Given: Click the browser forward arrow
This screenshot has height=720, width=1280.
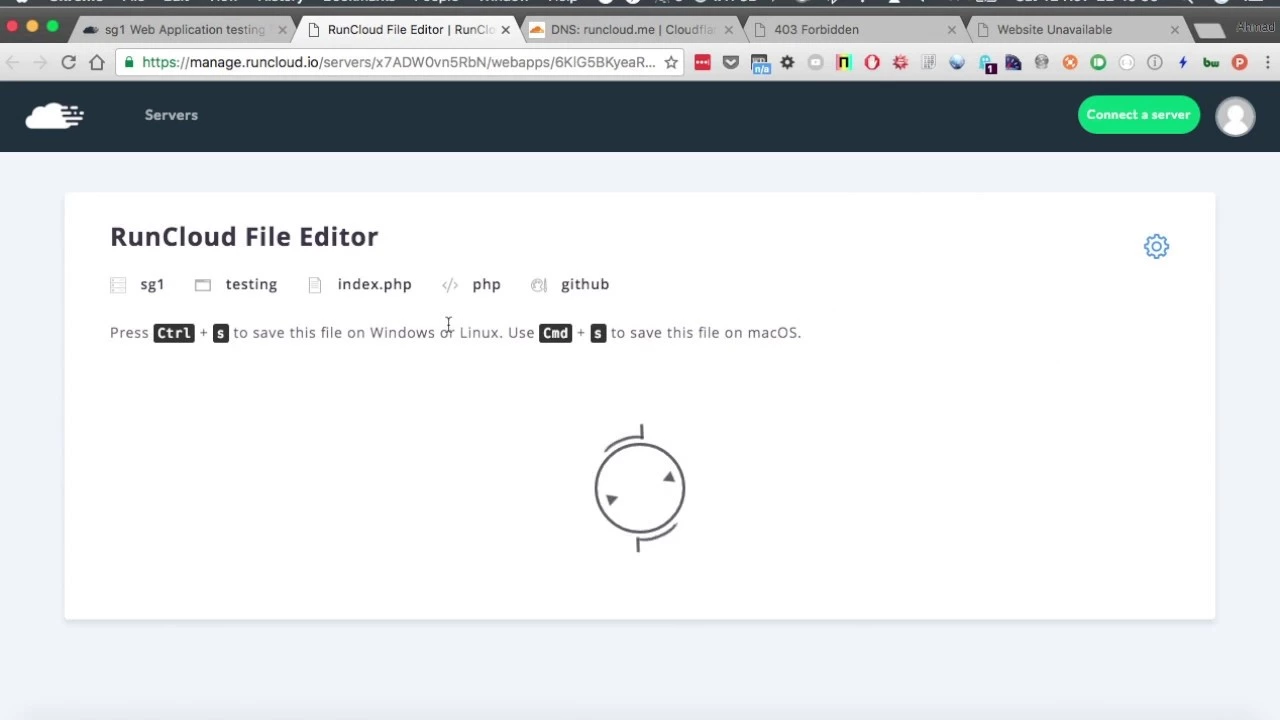Looking at the screenshot, I should click(40, 62).
